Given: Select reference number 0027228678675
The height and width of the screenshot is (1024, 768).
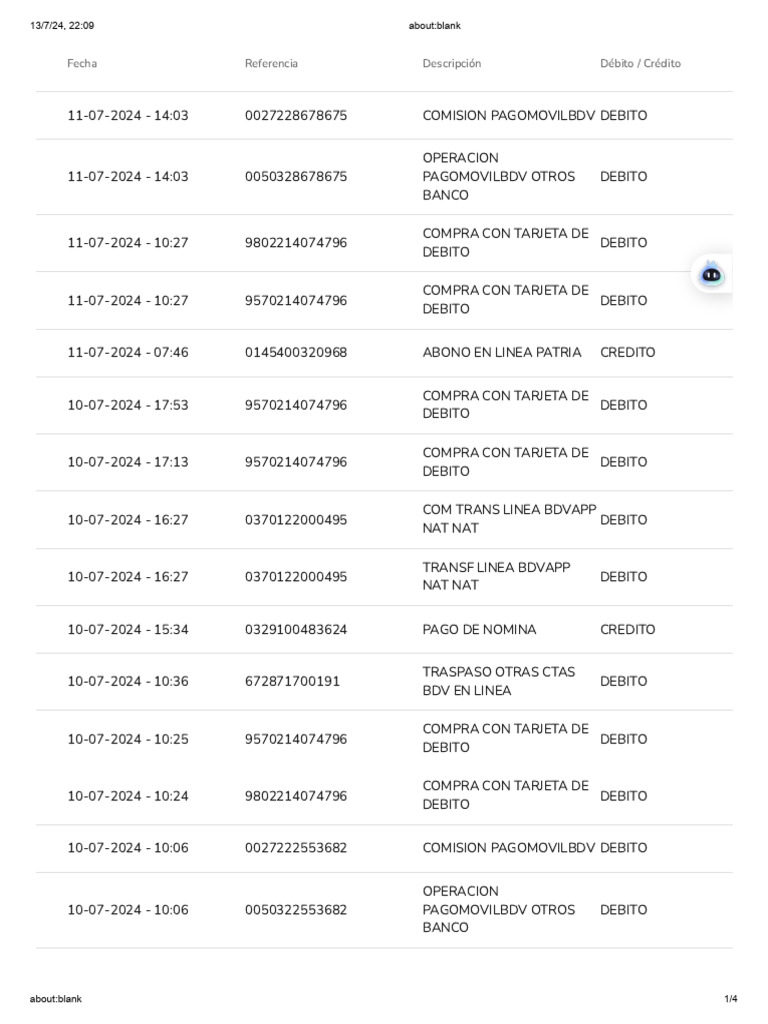Looking at the screenshot, I should pos(296,116).
